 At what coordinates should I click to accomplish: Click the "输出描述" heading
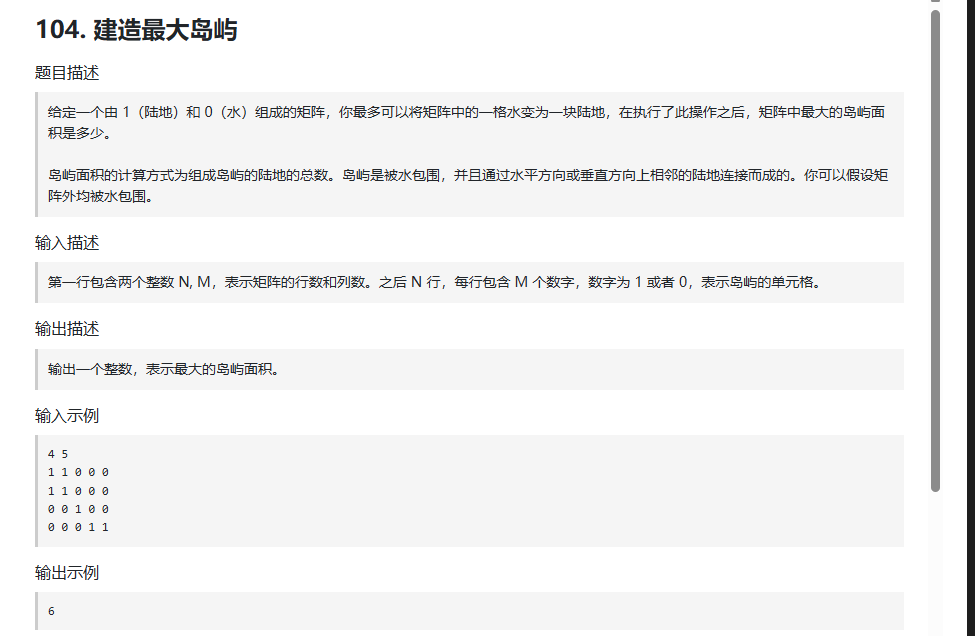(67, 329)
